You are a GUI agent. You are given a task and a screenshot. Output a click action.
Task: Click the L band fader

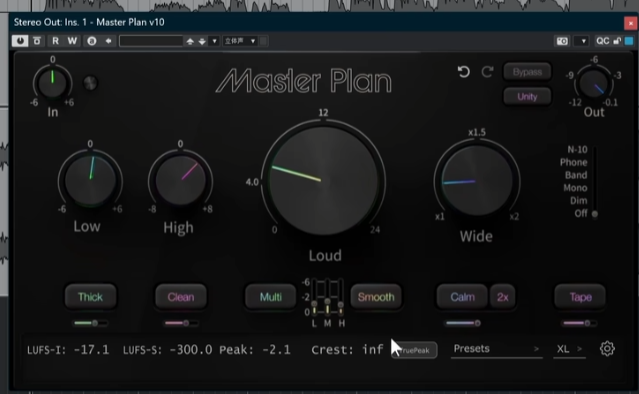[314, 297]
